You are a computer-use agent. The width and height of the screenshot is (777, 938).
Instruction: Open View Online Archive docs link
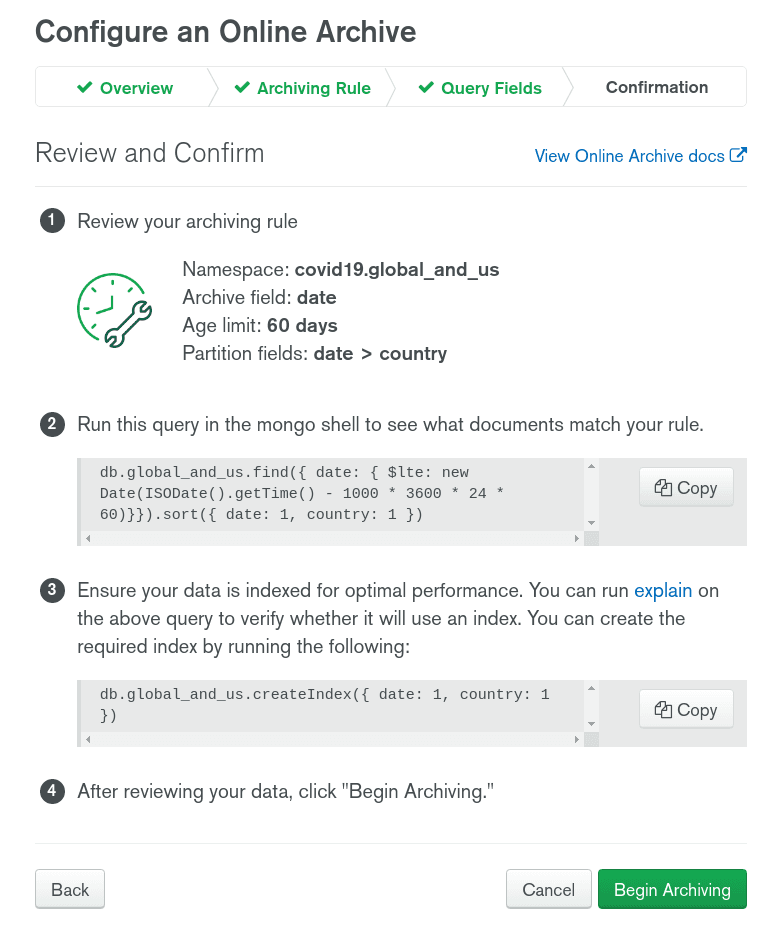tap(629, 156)
